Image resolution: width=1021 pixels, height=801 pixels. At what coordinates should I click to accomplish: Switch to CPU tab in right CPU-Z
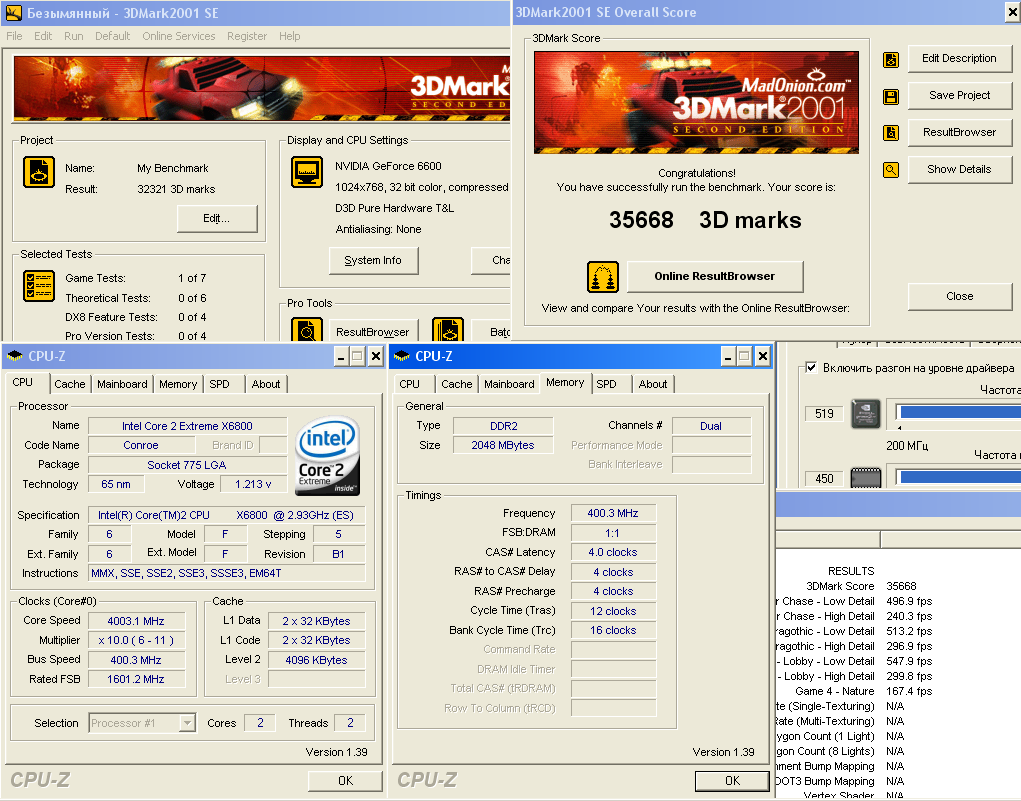410,384
